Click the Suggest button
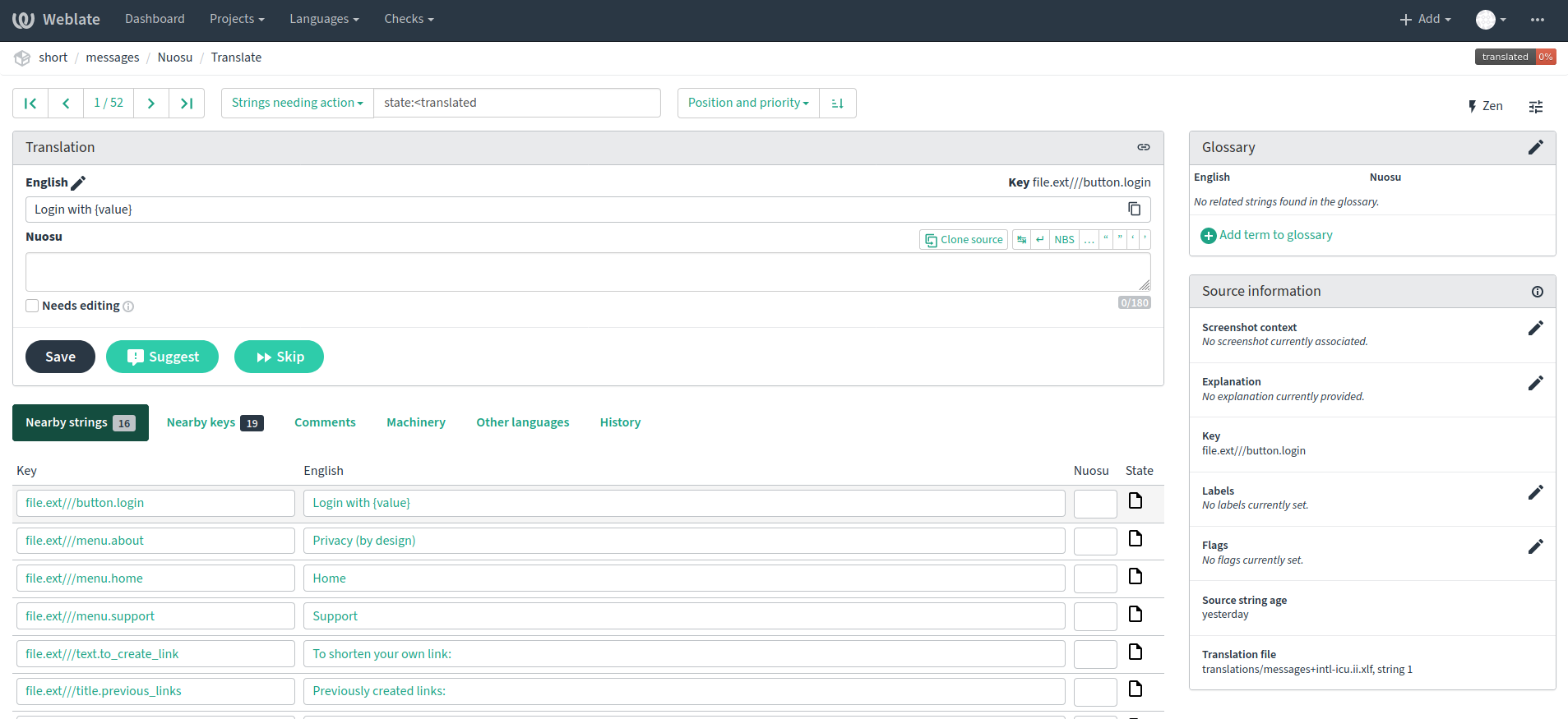Screen dimensions: 1568x719 (162, 357)
